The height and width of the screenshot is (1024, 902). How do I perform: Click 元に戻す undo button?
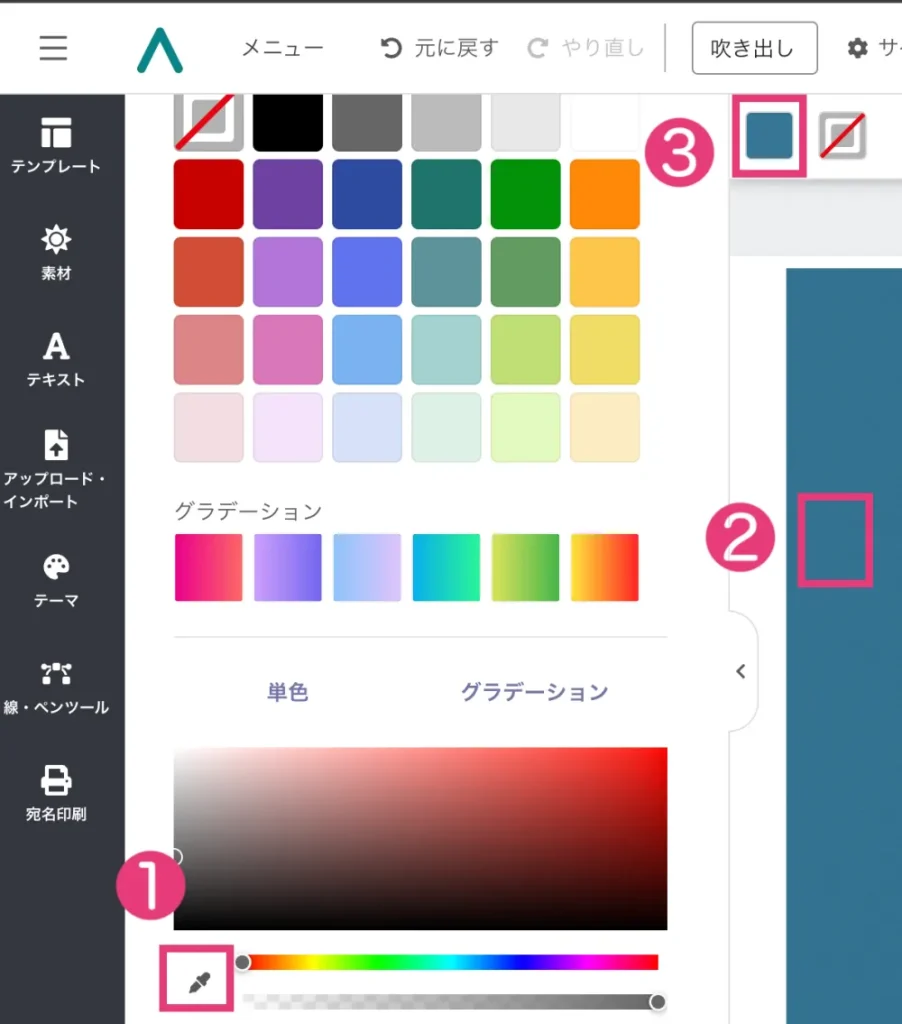pos(439,48)
